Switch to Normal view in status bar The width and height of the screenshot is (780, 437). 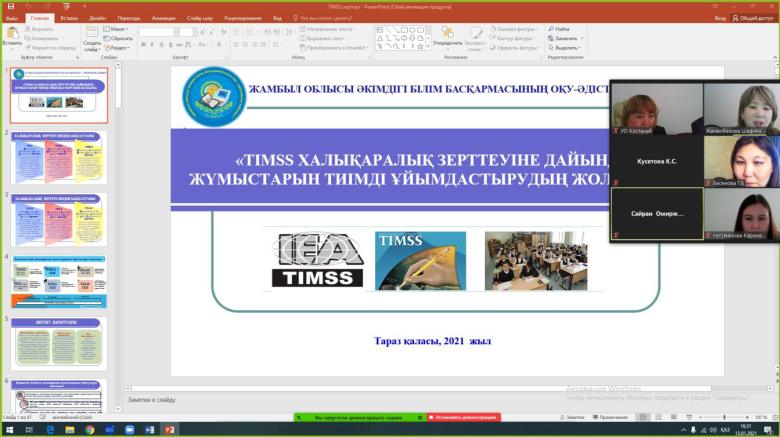point(643,417)
